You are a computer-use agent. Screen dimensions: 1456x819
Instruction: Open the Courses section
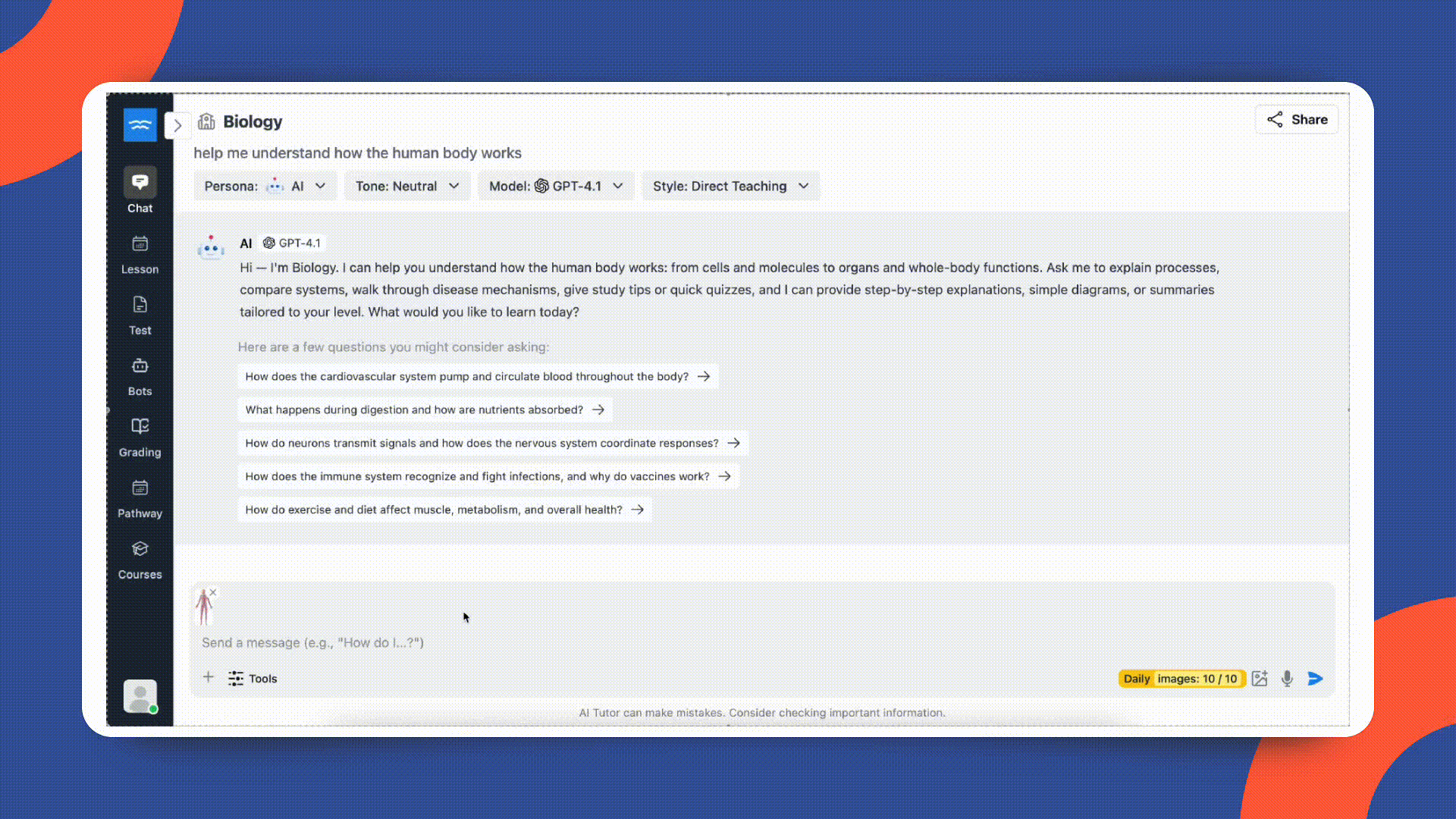[140, 560]
